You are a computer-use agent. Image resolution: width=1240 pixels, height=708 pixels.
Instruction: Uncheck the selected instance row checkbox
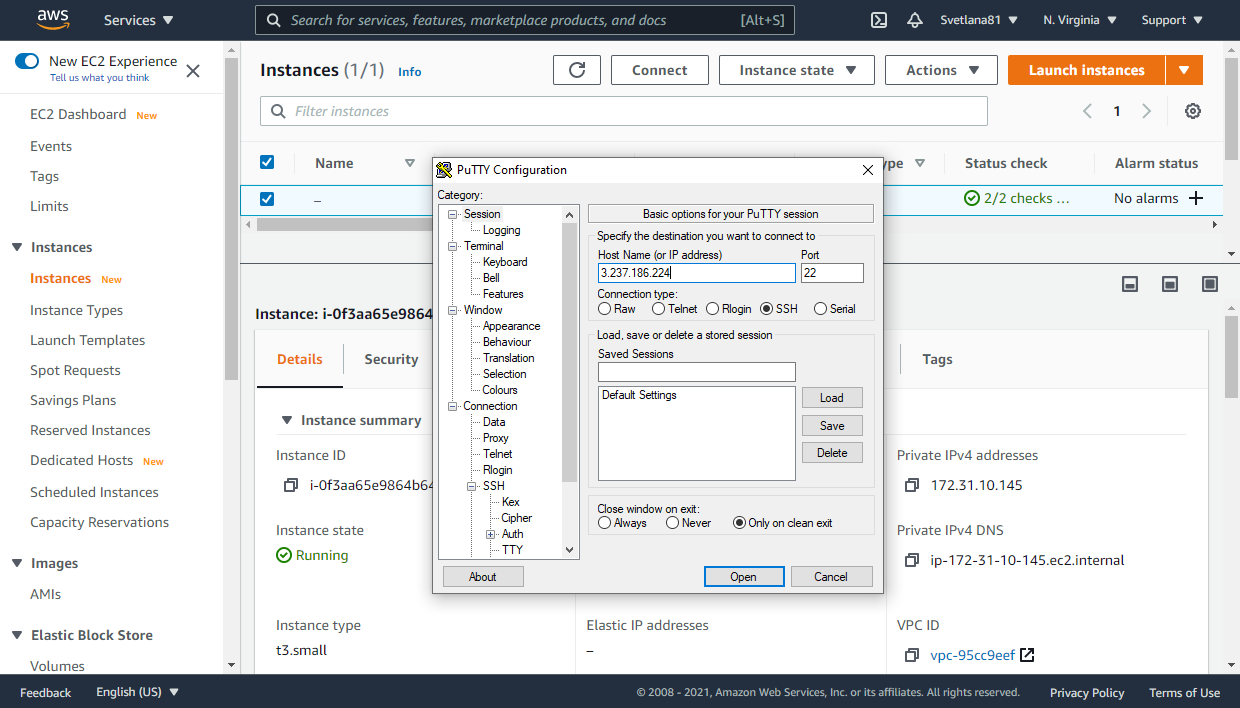coord(267,198)
